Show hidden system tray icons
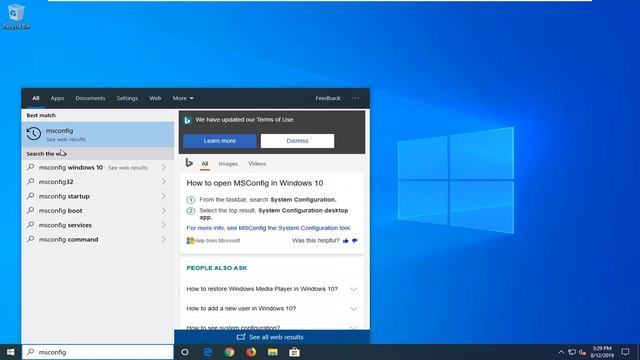The height and width of the screenshot is (360, 640). coord(561,352)
